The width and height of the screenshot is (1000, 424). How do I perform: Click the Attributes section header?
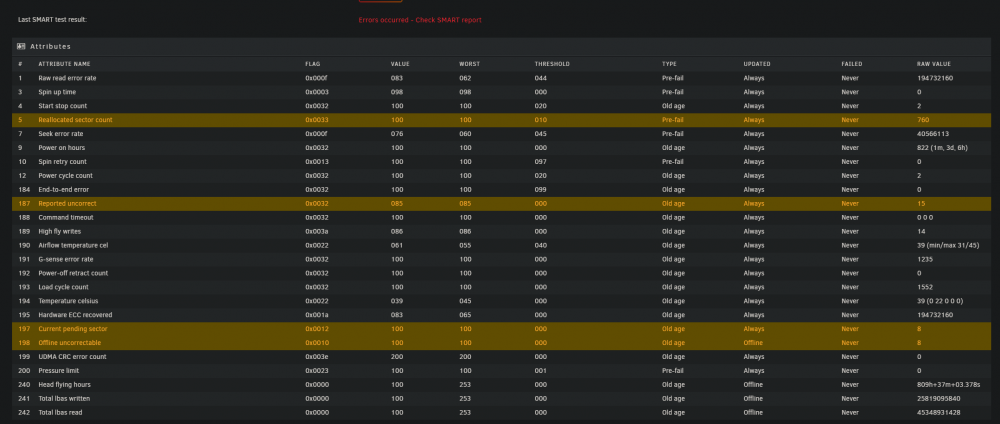501,47
